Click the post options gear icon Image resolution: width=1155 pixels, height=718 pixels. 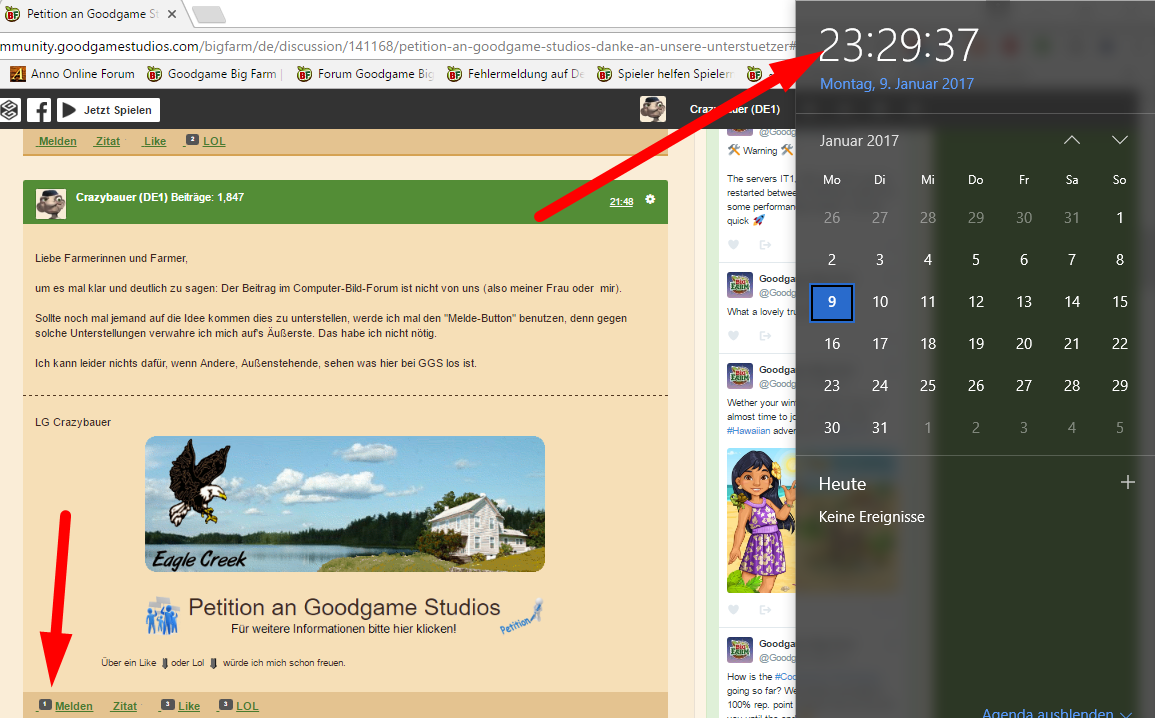click(x=650, y=200)
